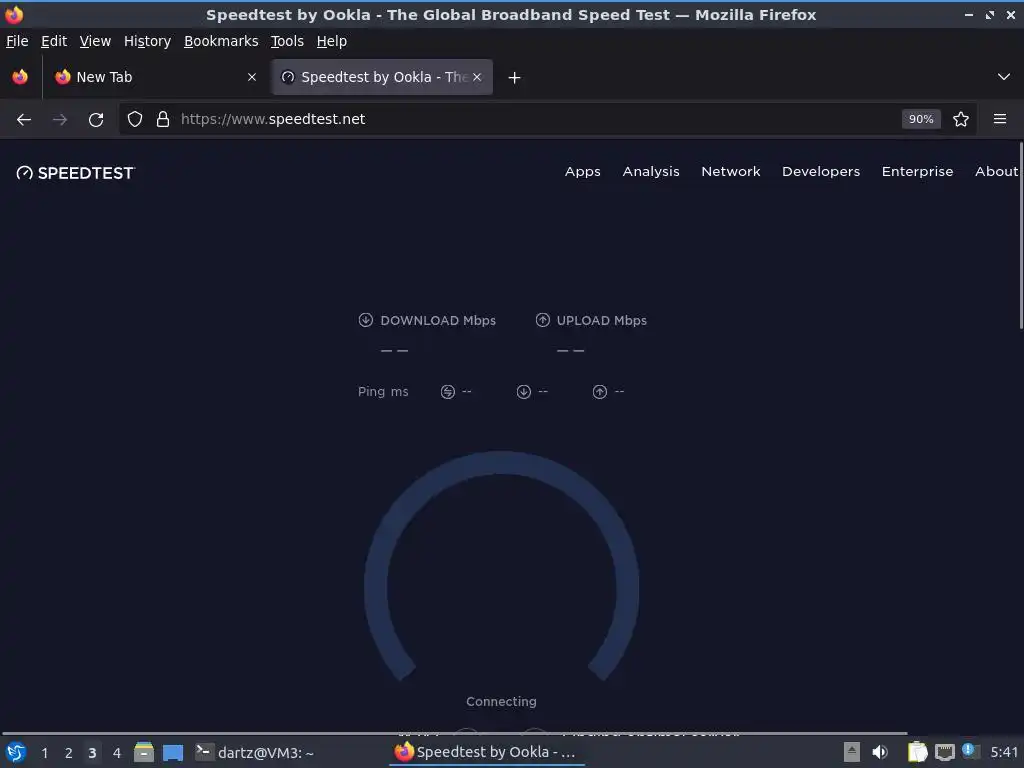This screenshot has width=1024, height=768.
Task: Select the Speedtest by Ookla taskbar entry
Action: [x=487, y=753]
